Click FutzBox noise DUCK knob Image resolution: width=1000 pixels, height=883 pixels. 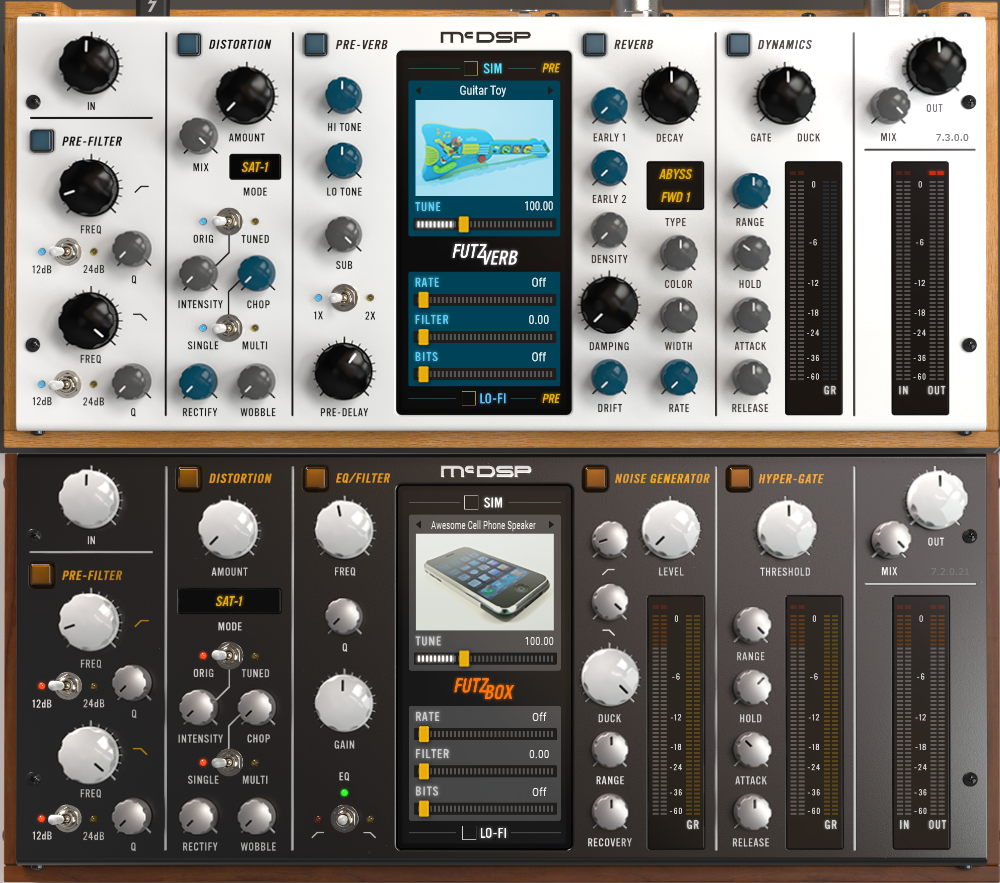[x=610, y=677]
